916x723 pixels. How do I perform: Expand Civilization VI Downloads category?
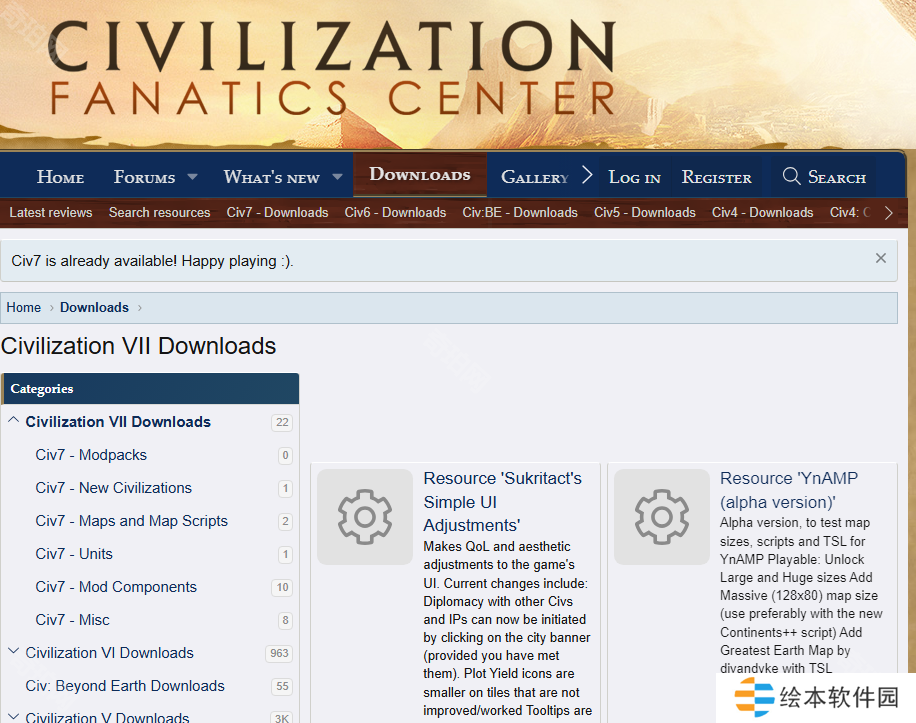(x=14, y=652)
